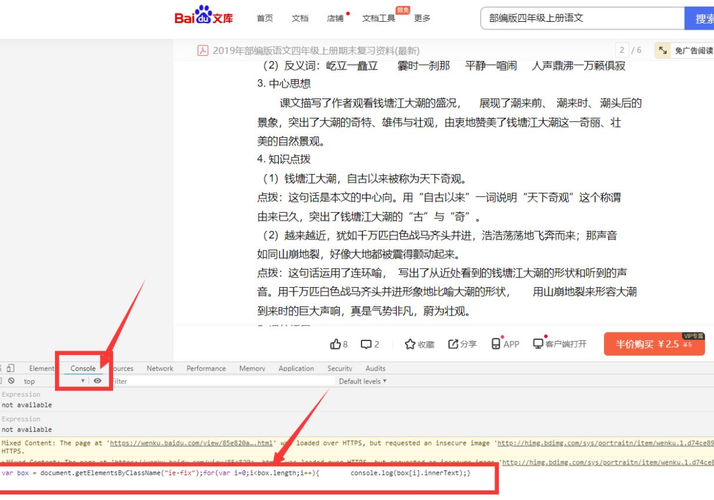Screen dimensions: 714x500
Task: Click 客户端打开 monitor icon
Action: pos(539,344)
